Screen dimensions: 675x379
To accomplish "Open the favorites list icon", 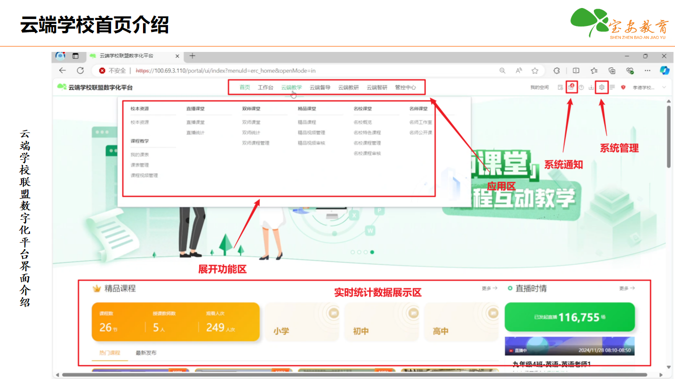I will tap(594, 71).
